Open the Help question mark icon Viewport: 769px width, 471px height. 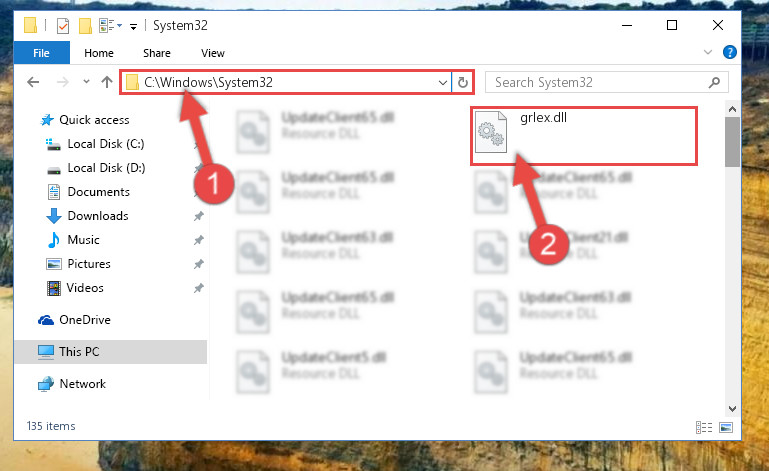[x=729, y=52]
